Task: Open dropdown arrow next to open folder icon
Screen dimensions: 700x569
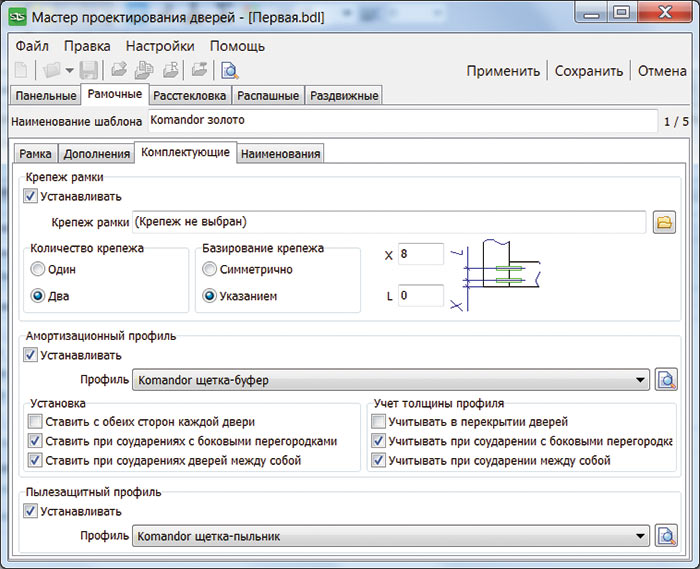Action: pos(69,70)
